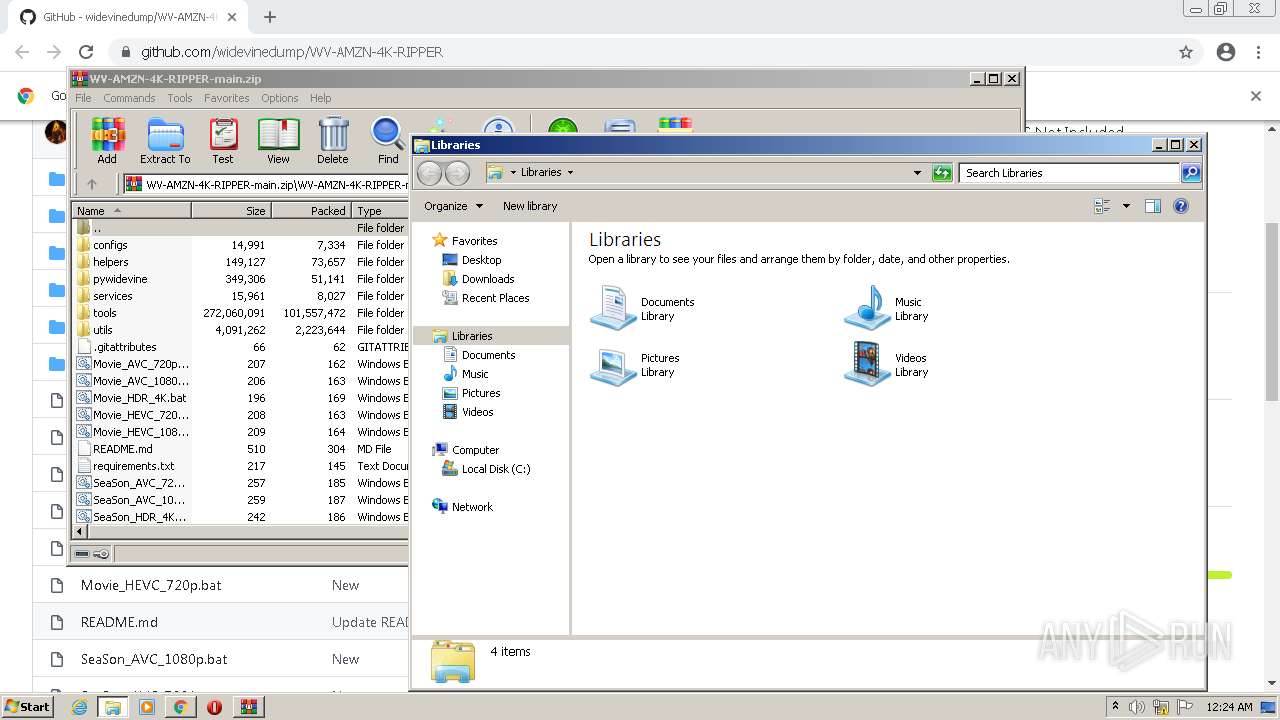This screenshot has height=720, width=1280.
Task: Click the WinRAR taskbar button
Action: [x=248, y=707]
